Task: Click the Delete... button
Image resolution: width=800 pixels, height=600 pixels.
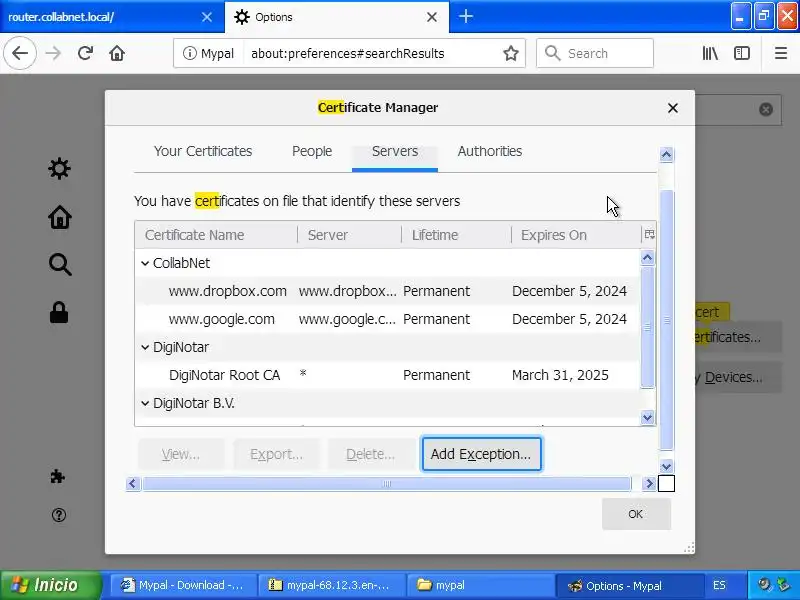Action: point(370,454)
